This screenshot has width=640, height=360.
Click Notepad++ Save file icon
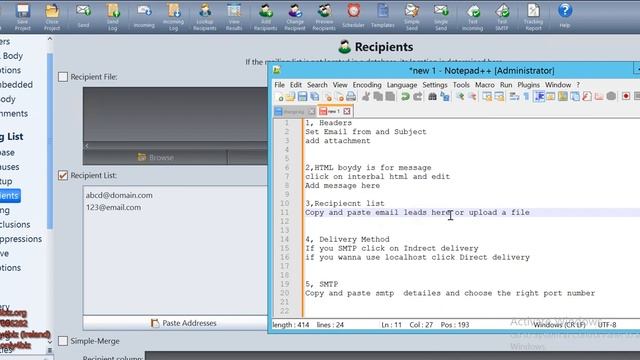302,96
